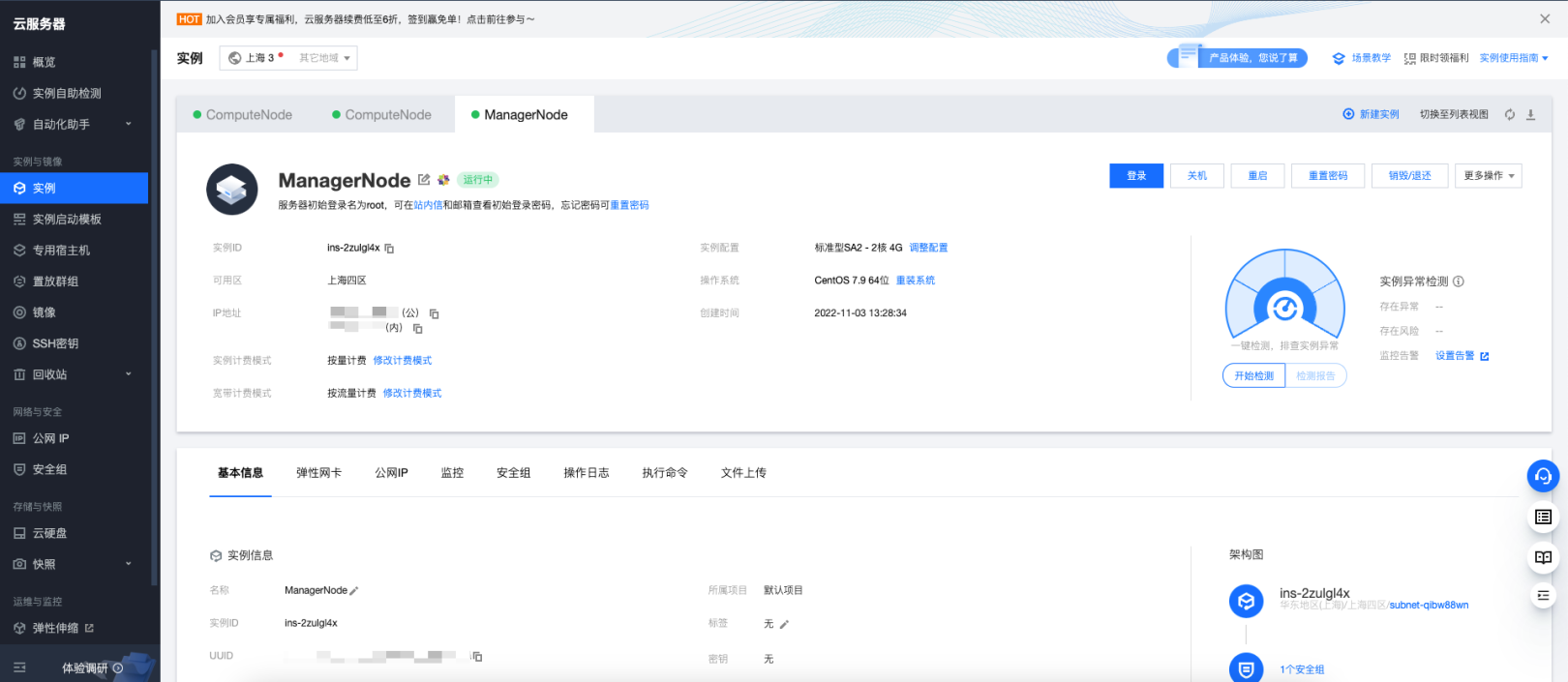Screen dimensions: 1568x682
Task: Open 1个安全组 link in 架构图
Action: [1302, 669]
